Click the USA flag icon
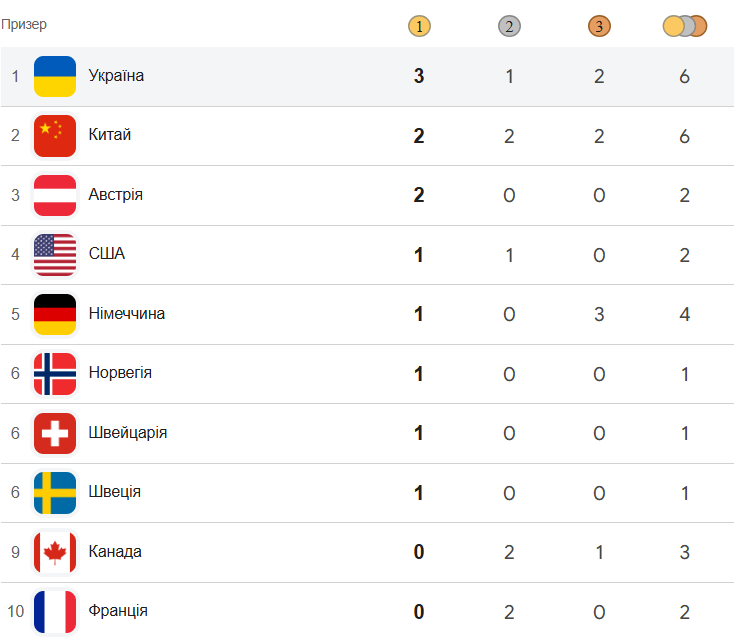The width and height of the screenshot is (734, 640). (55, 255)
